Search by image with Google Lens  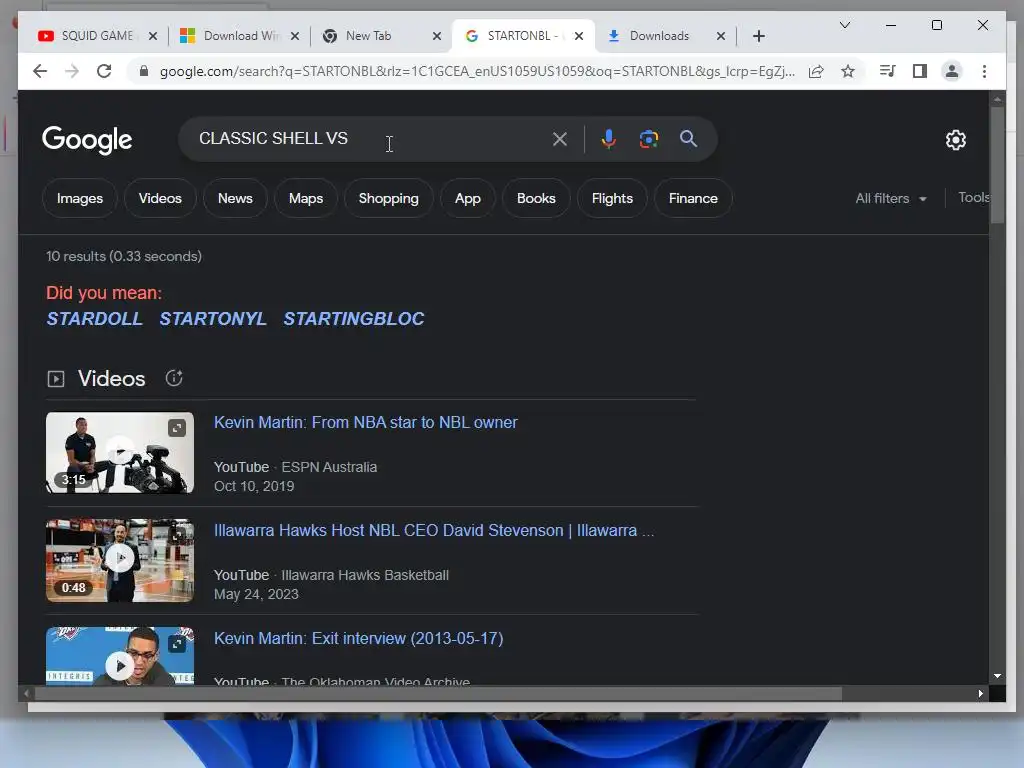click(x=648, y=139)
